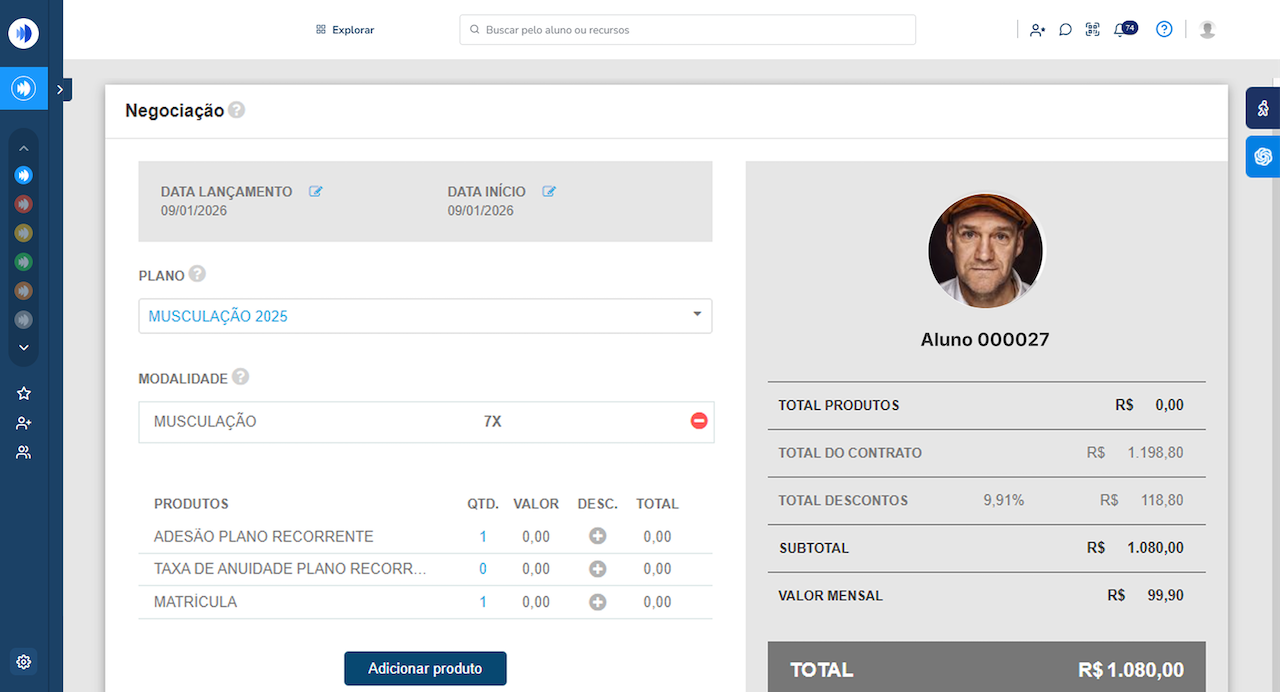Open the chat messages icon
Screen dimensions: 1280x692
click(1065, 30)
